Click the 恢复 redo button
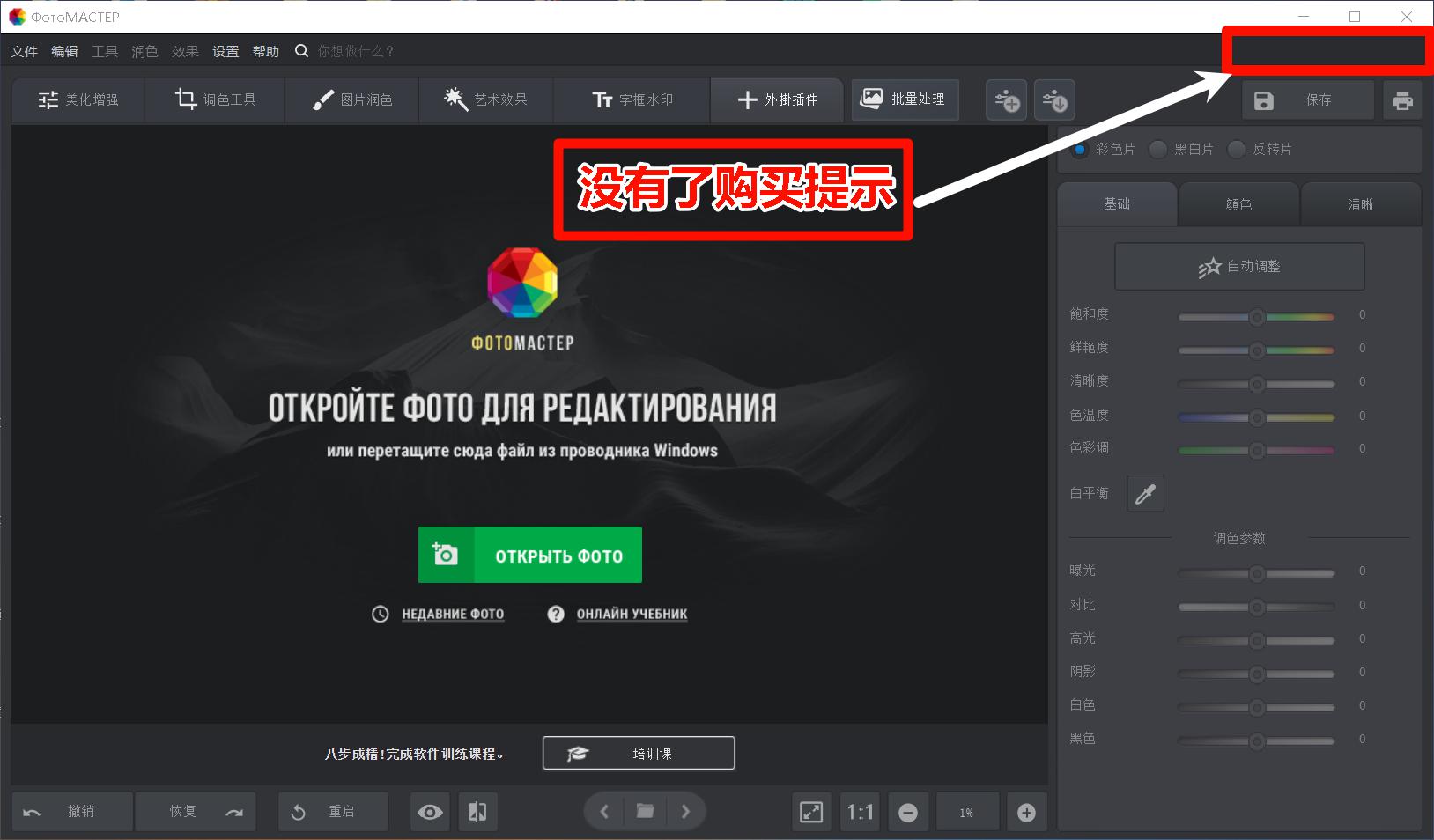Screen dimensions: 1434x840 (x=196, y=811)
